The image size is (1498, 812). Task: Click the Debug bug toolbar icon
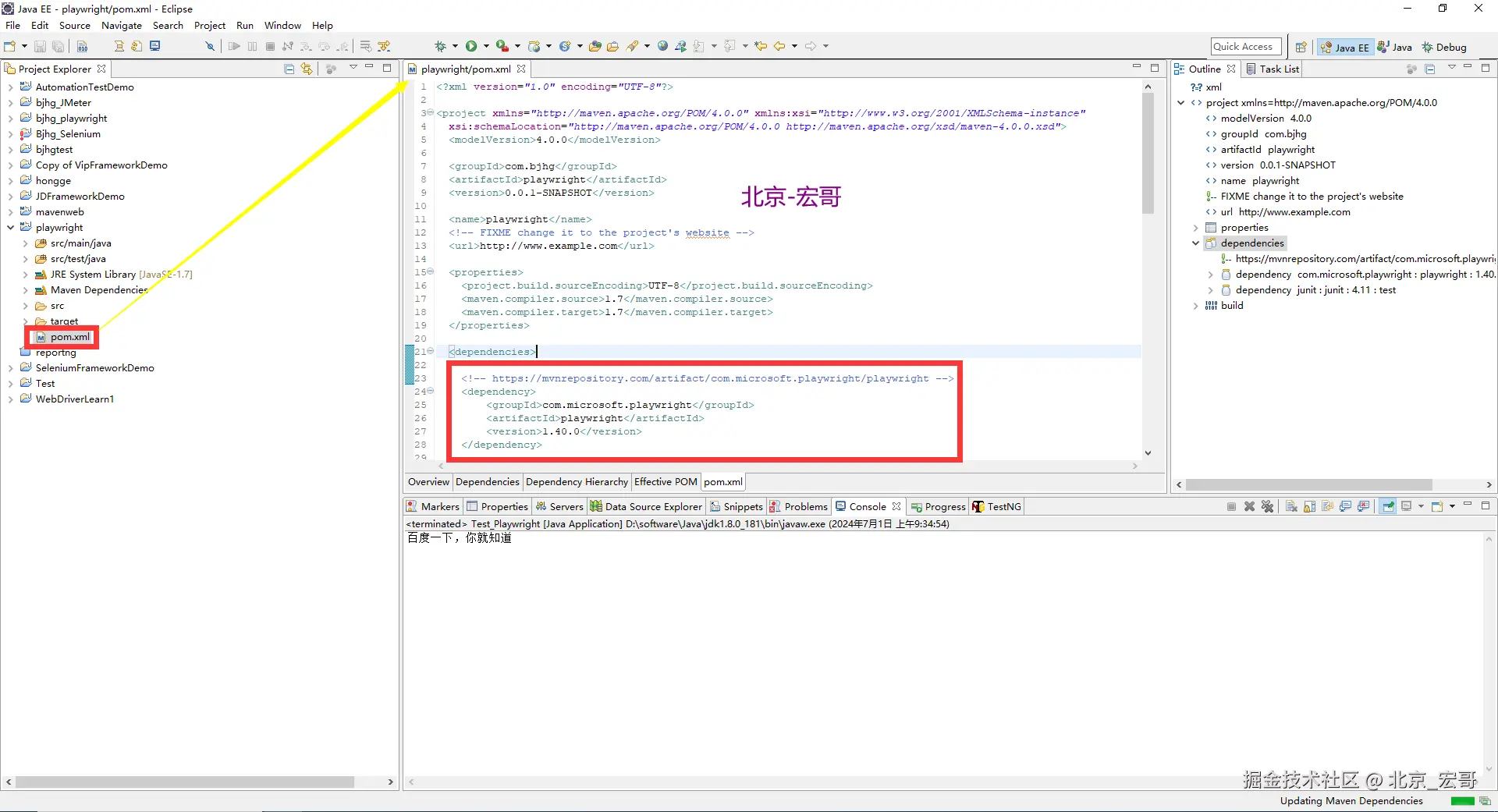[440, 46]
